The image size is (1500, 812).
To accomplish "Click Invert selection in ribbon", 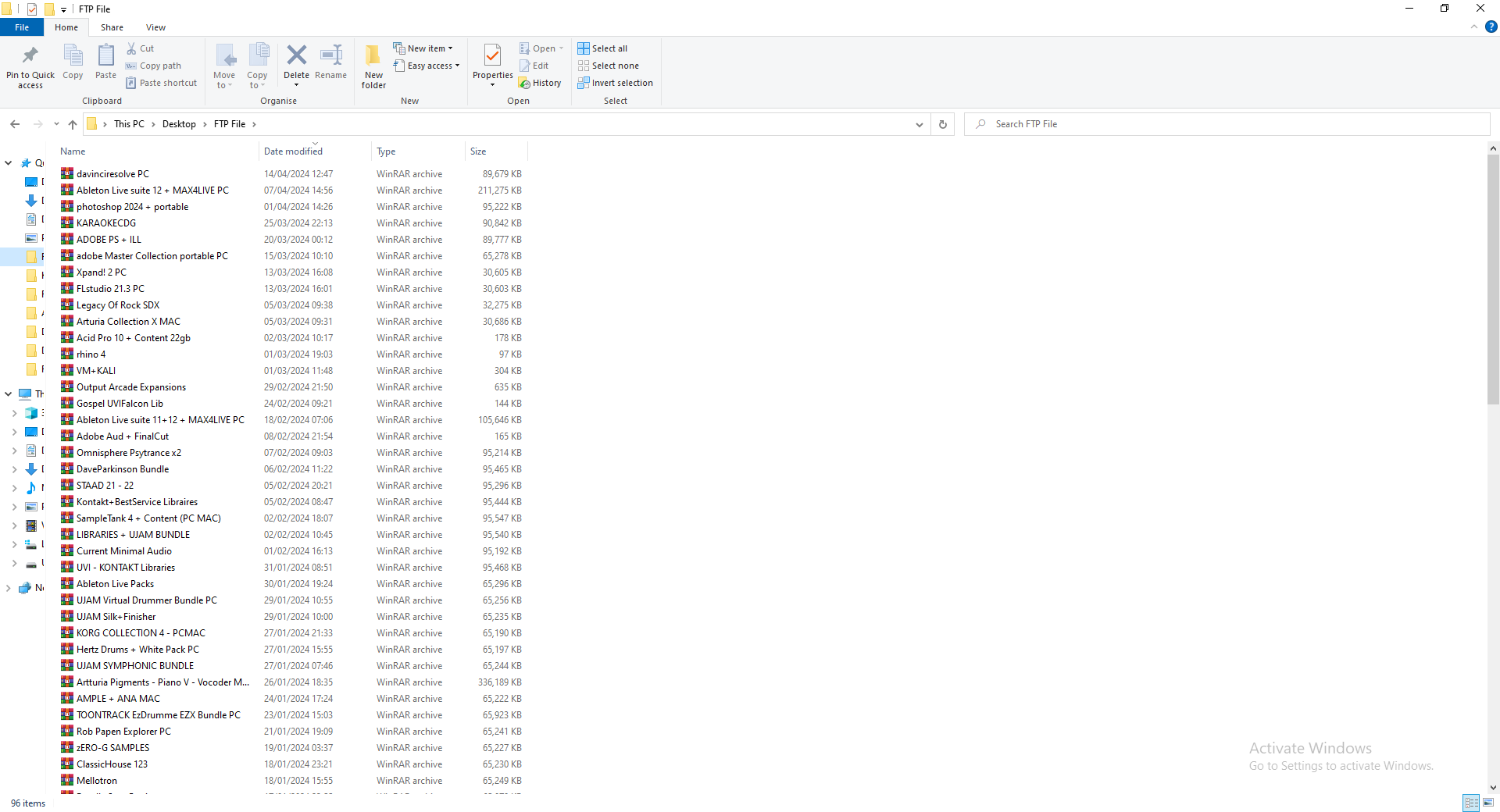I will coord(615,83).
